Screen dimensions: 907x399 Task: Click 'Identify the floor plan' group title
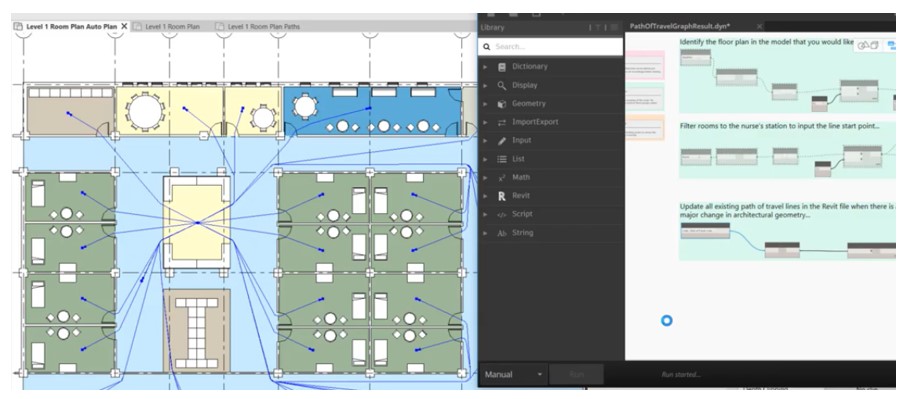766,43
